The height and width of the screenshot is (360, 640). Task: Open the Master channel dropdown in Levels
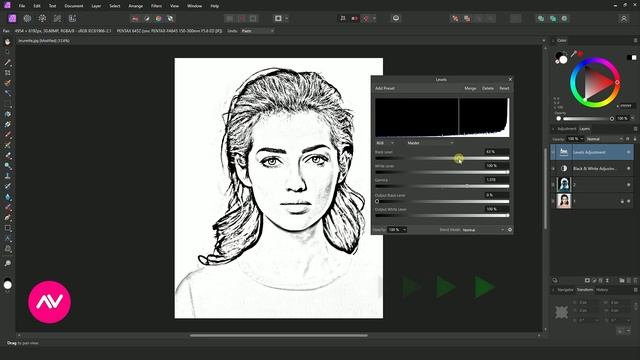pos(430,143)
